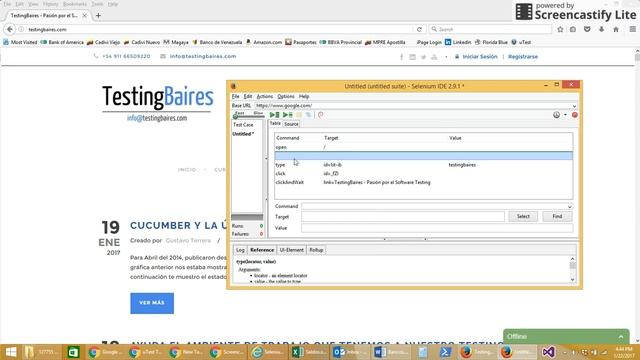Screen dimensions: 640x360
Task: Click the Firefox home icon
Action: (616, 29)
